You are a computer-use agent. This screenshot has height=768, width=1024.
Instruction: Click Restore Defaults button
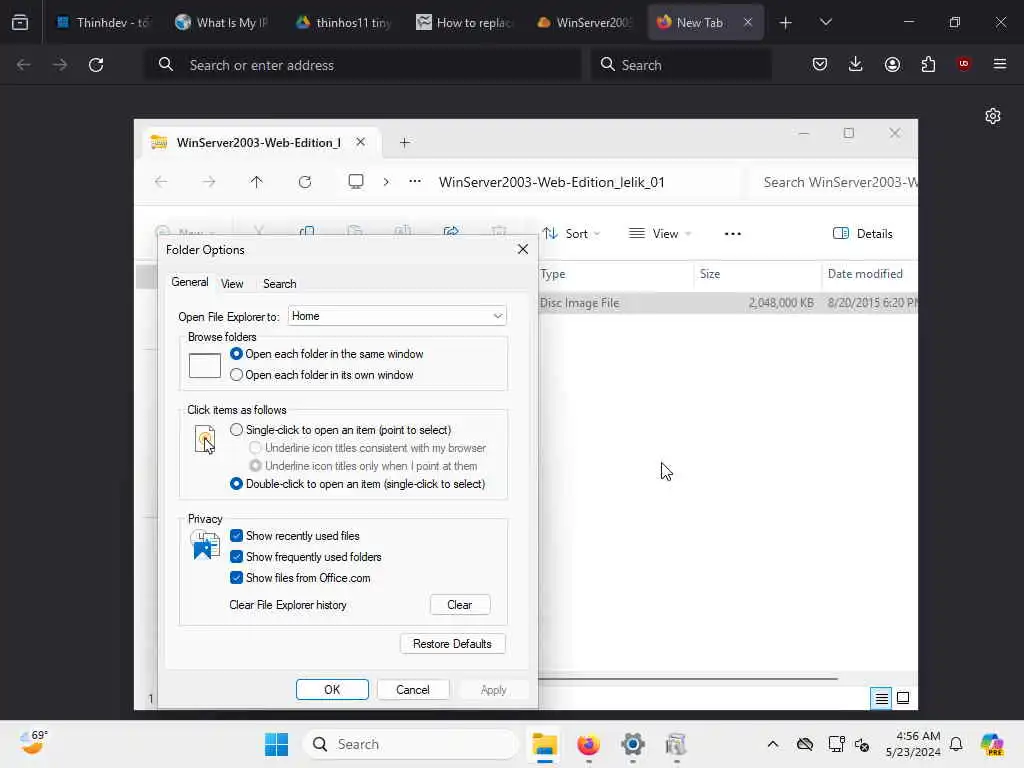point(452,644)
